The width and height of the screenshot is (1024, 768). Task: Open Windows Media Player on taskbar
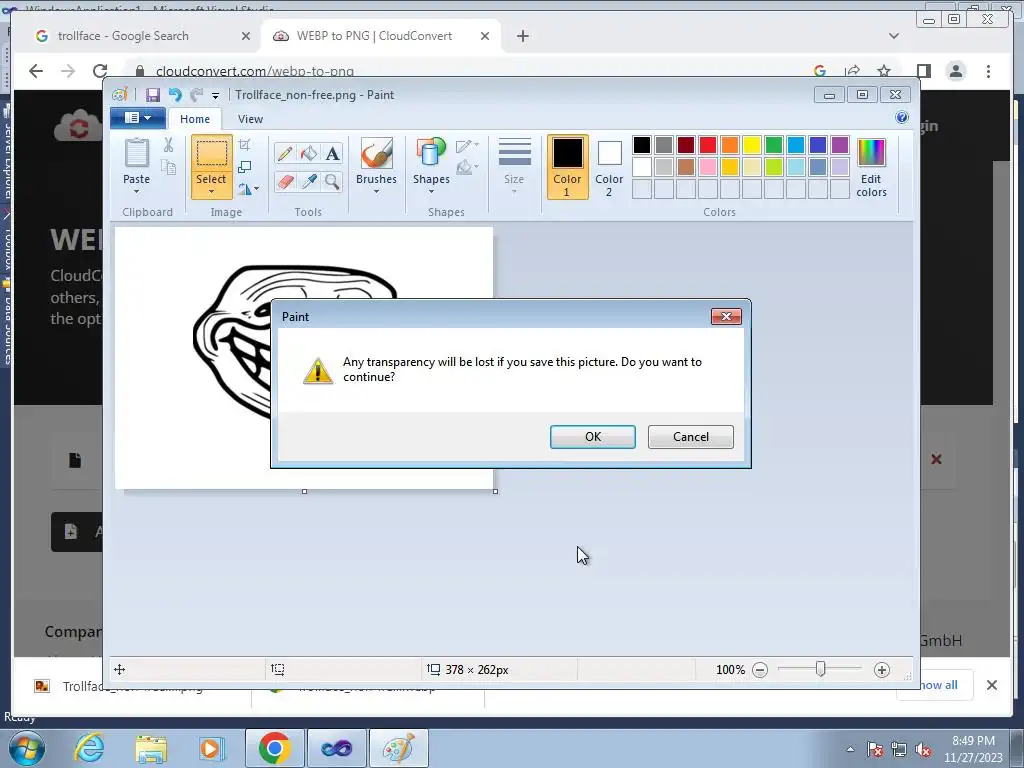click(x=212, y=748)
